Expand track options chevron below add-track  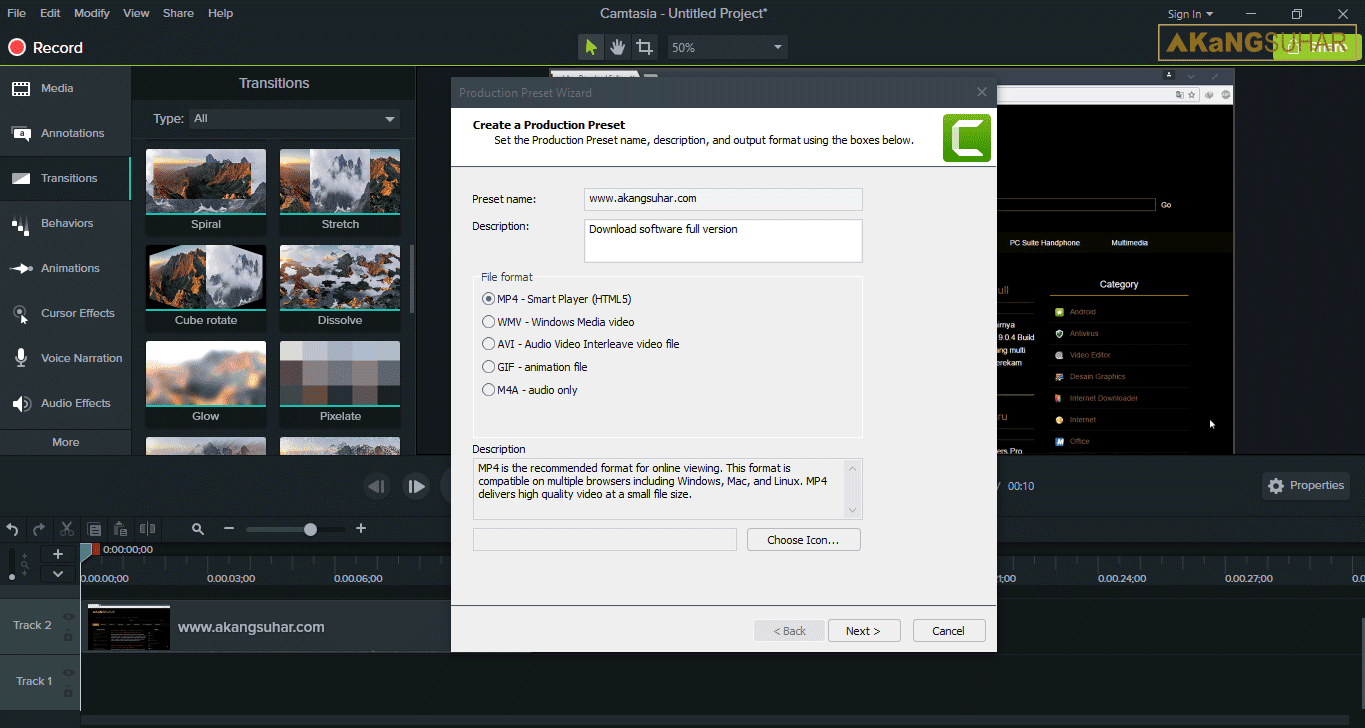(58, 574)
